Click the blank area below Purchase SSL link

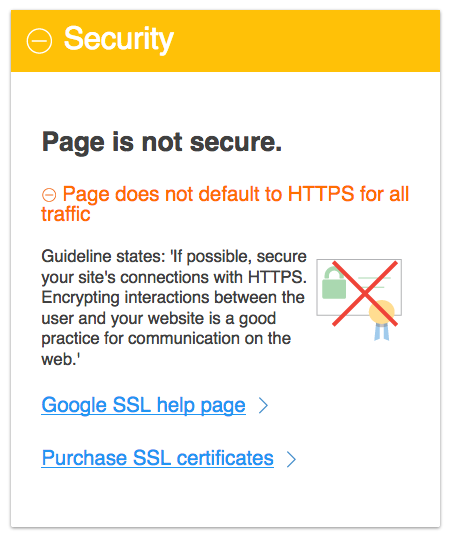pyautogui.click(x=225, y=498)
